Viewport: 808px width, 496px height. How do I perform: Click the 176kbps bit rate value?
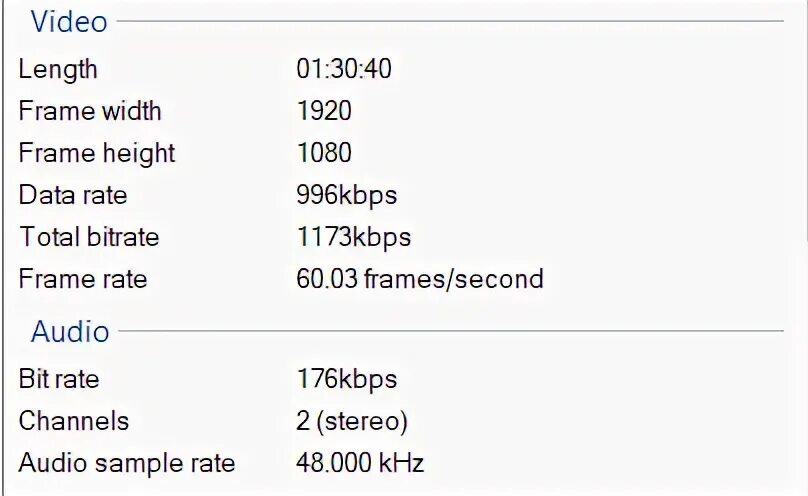(346, 379)
